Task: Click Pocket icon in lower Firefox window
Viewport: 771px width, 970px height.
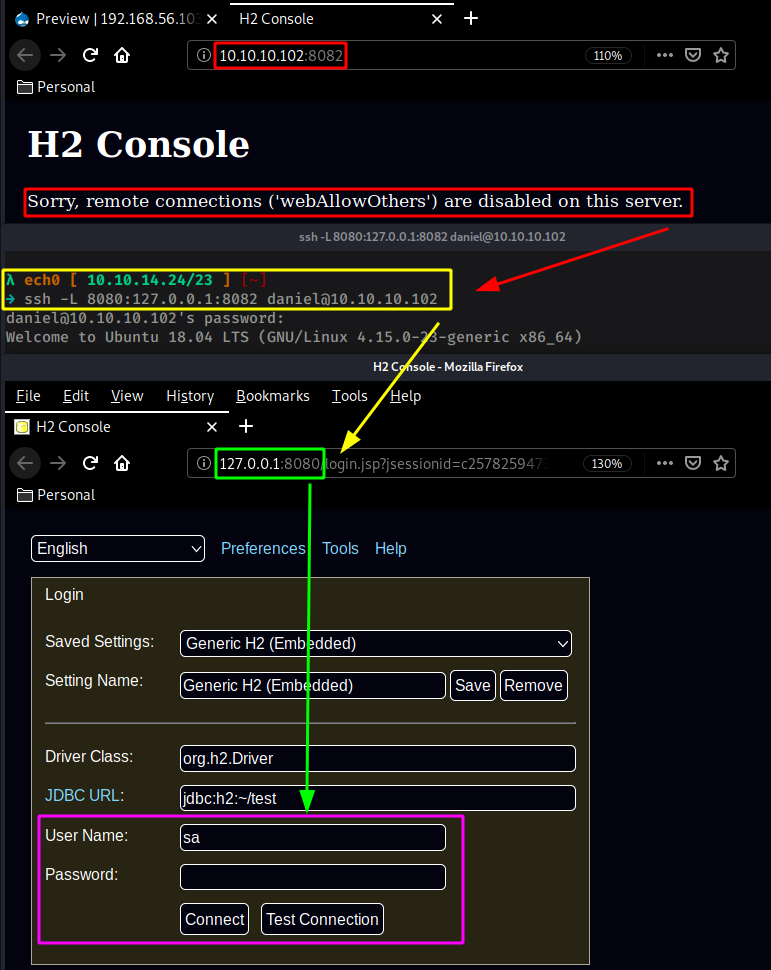Action: [693, 463]
